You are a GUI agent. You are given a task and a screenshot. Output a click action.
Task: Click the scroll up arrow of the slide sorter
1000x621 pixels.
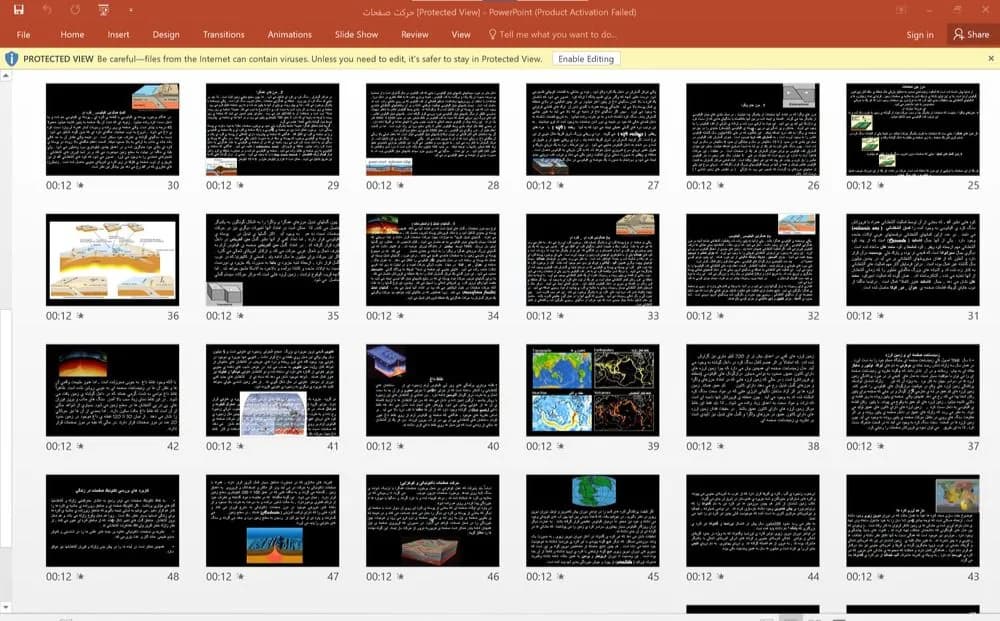6,76
